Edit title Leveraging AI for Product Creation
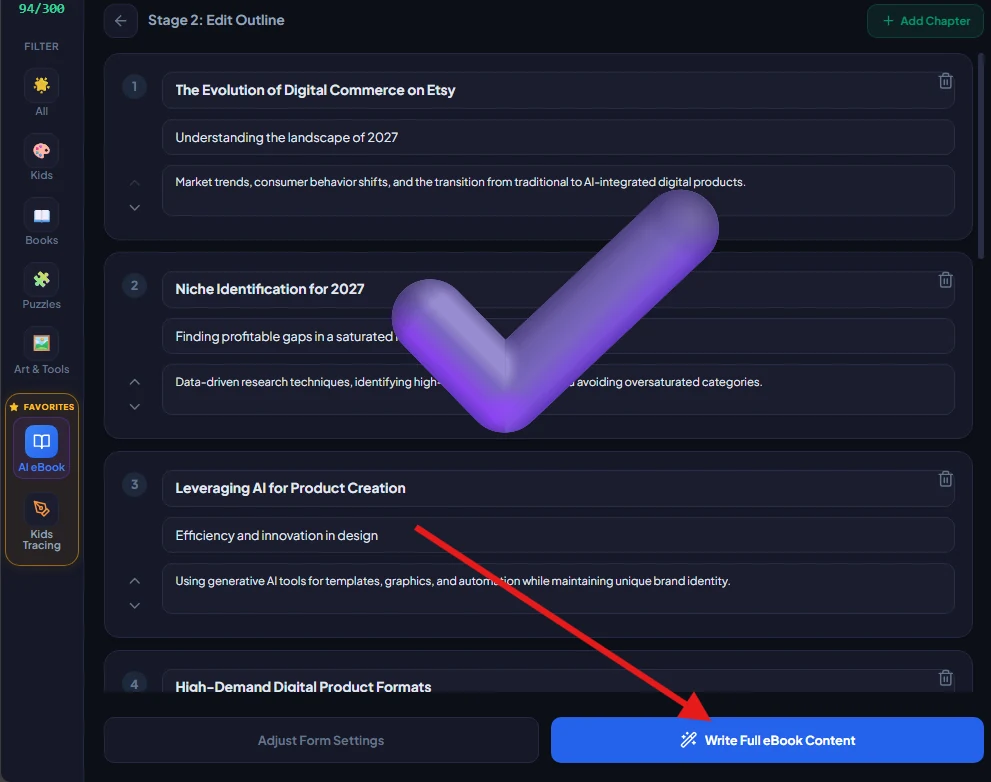 click(558, 489)
